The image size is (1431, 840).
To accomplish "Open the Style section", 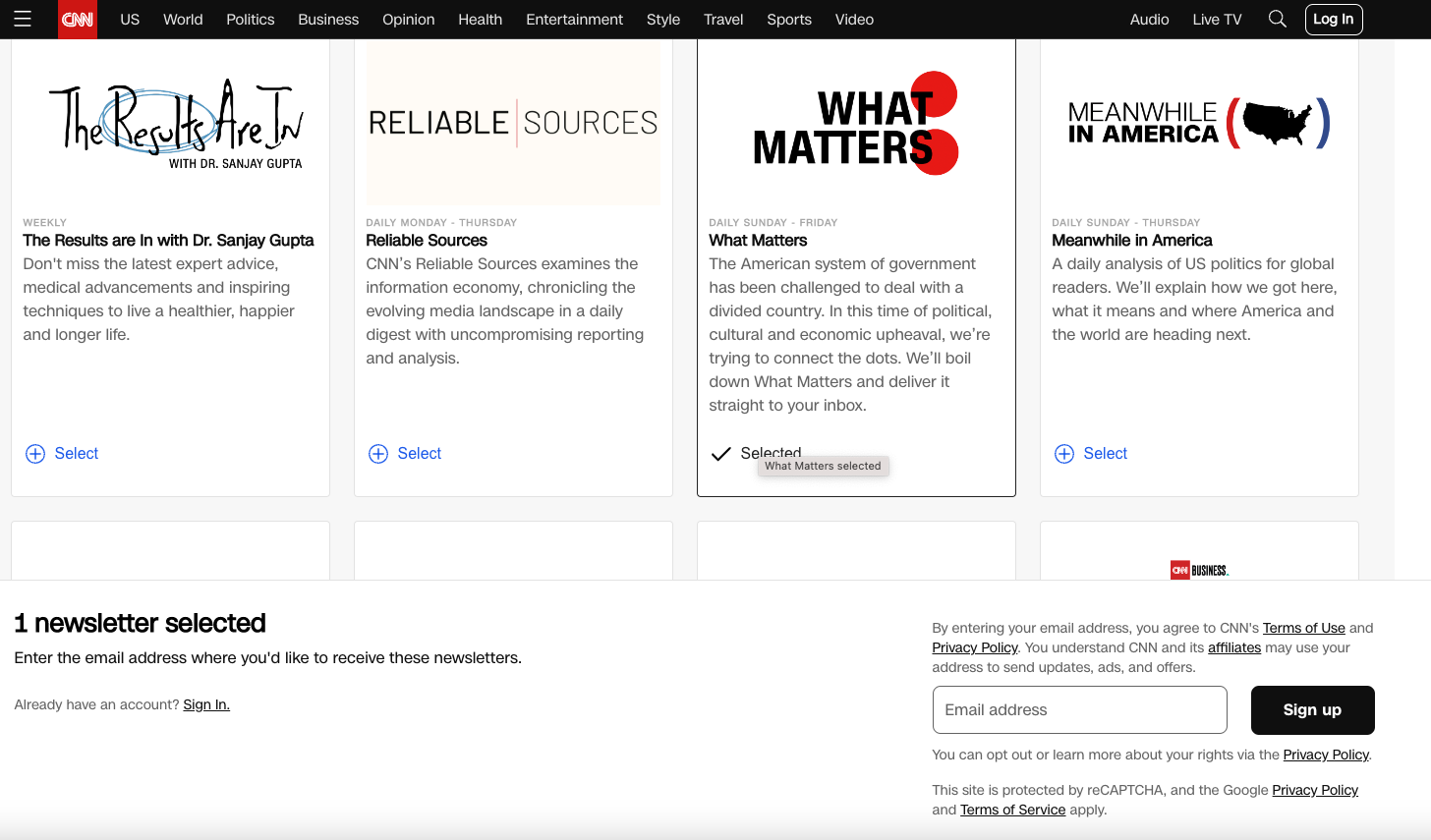I will tap(663, 19).
